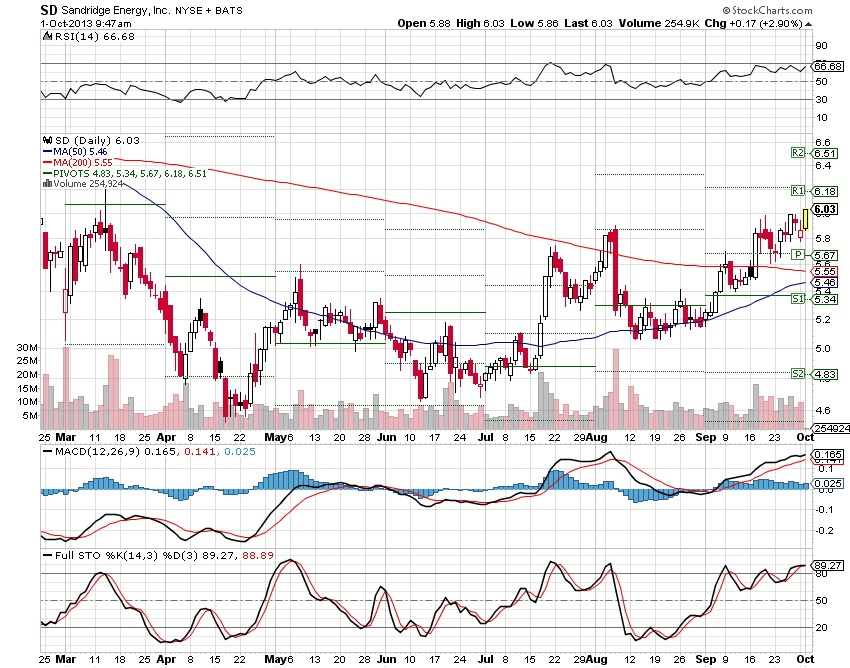Click the 6.51 price axis label
Viewport: 850px width, 668px height.
(x=825, y=153)
